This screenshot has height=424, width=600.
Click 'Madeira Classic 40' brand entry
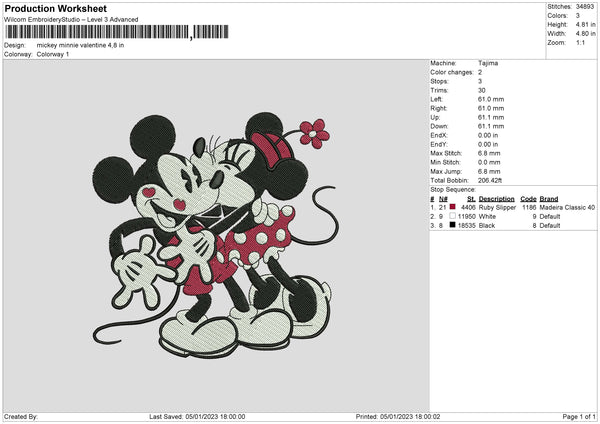[567, 207]
